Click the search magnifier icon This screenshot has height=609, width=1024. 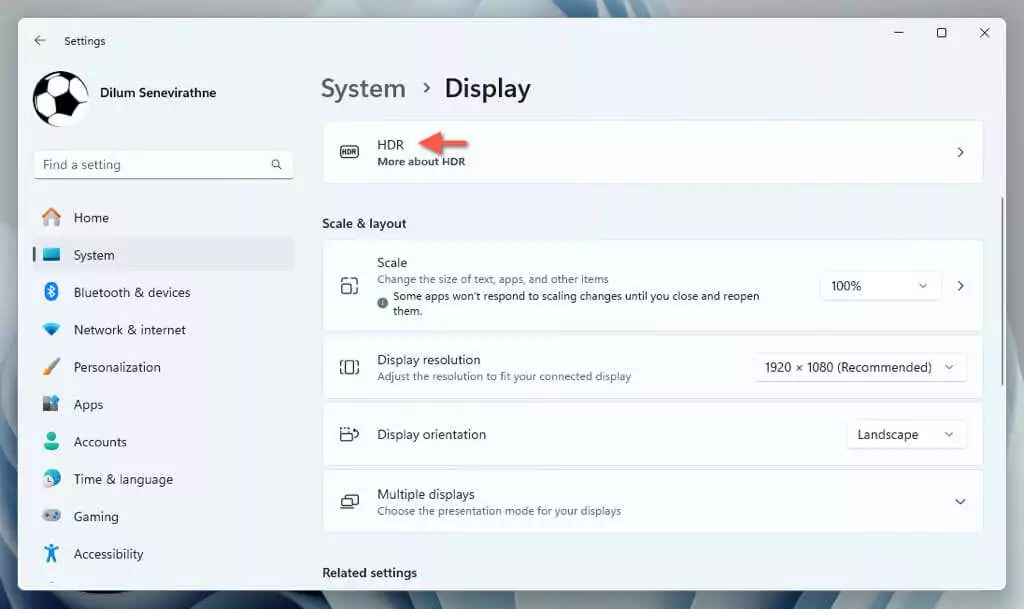click(276, 164)
